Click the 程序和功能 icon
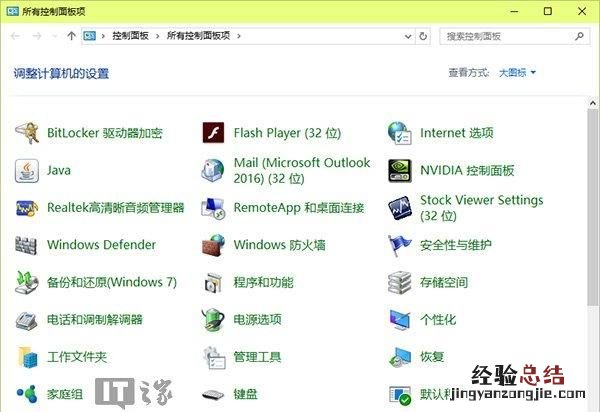 point(213,282)
